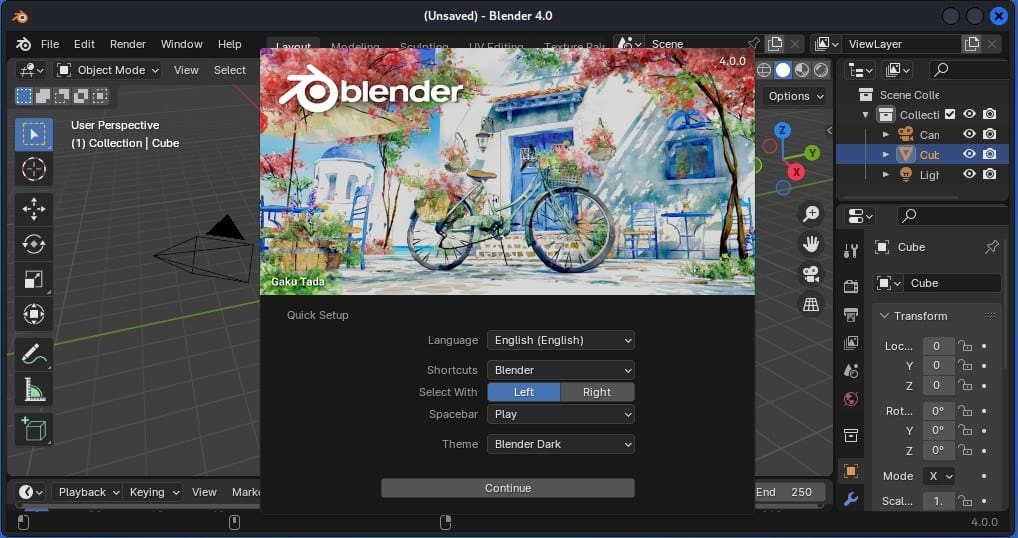The width and height of the screenshot is (1018, 538).
Task: Open the Collection properties tab
Action: [851, 435]
